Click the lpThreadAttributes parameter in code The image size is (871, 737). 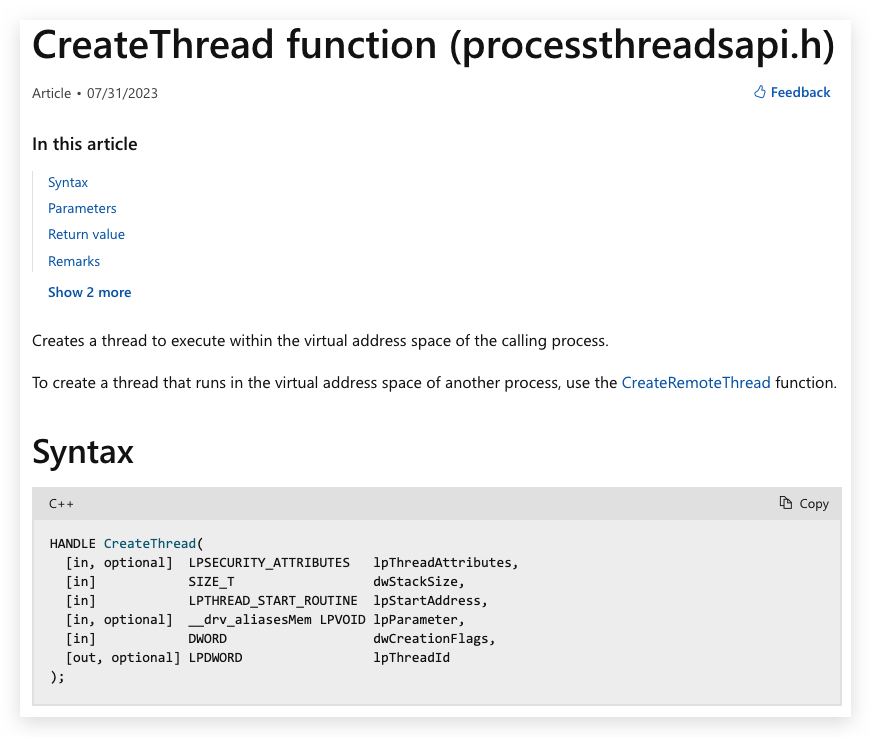click(x=442, y=563)
